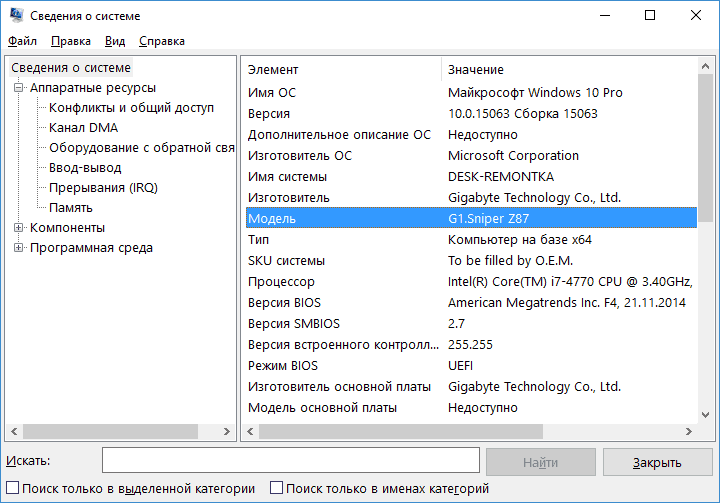Select Компоненты label in tree

tap(68, 227)
